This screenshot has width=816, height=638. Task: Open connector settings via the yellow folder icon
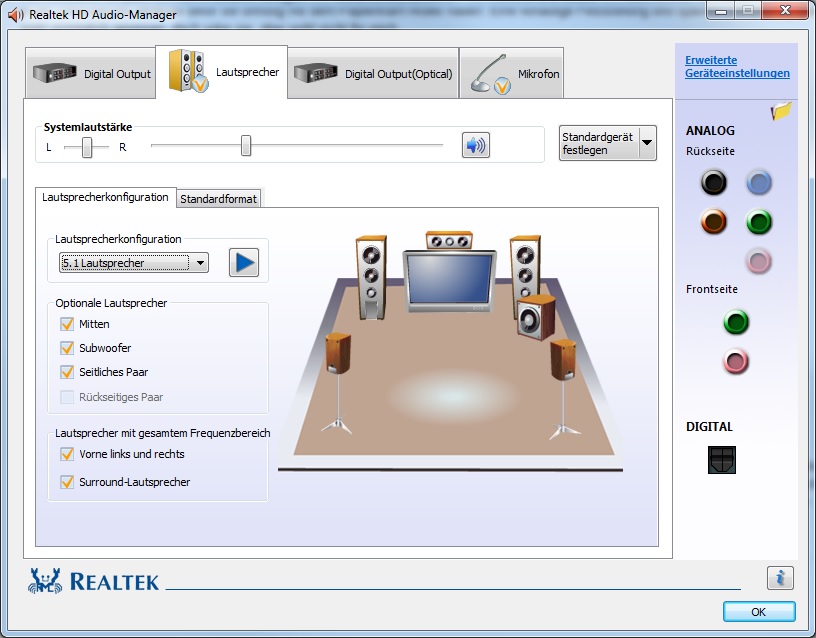pos(781,110)
